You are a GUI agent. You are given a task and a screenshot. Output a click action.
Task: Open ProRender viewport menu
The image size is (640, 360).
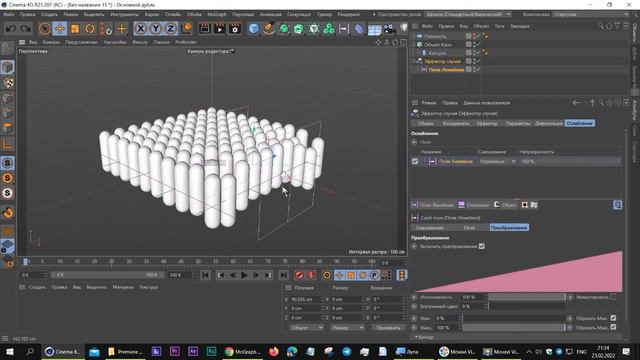click(x=186, y=42)
